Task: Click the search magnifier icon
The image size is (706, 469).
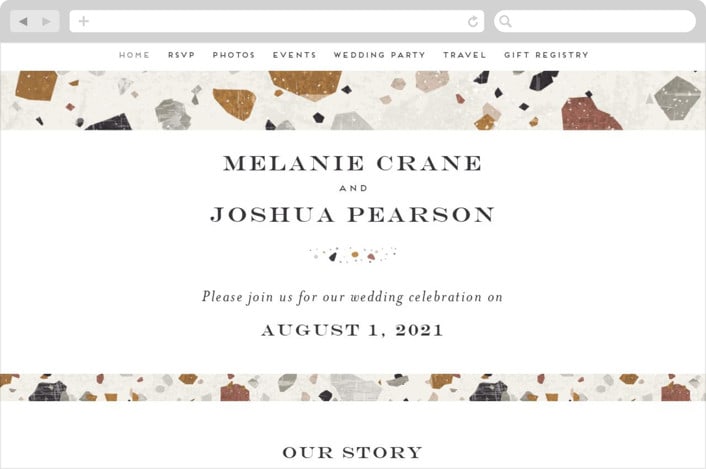Action: click(x=505, y=21)
